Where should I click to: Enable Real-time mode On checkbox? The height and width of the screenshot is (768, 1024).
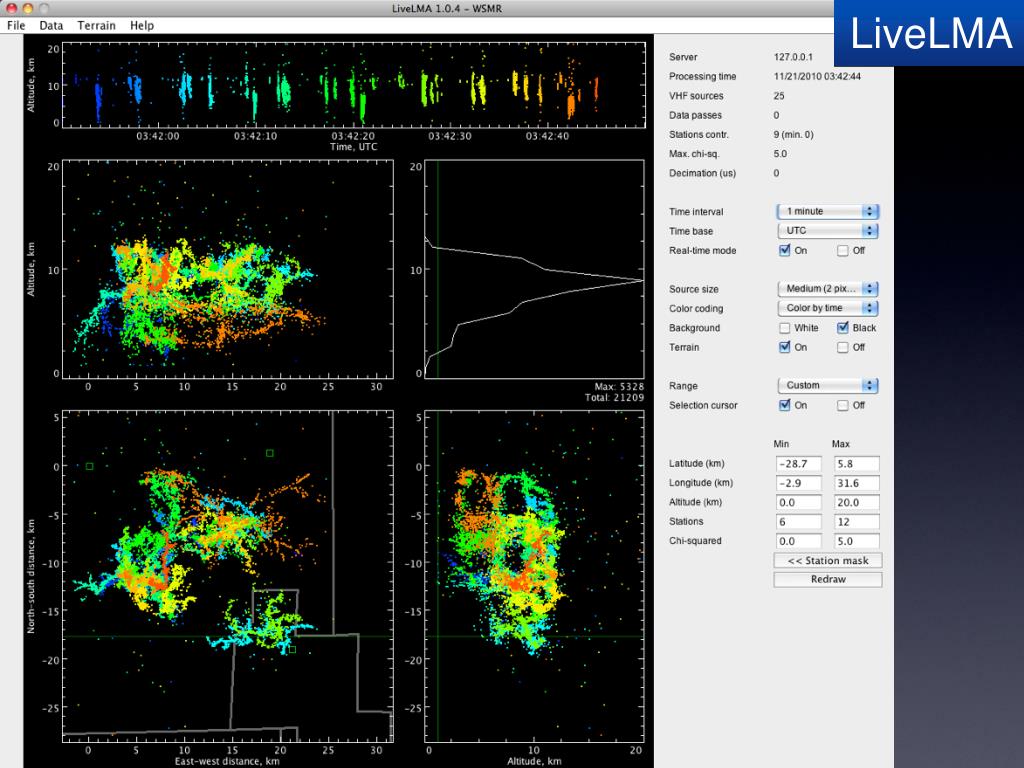pyautogui.click(x=784, y=250)
